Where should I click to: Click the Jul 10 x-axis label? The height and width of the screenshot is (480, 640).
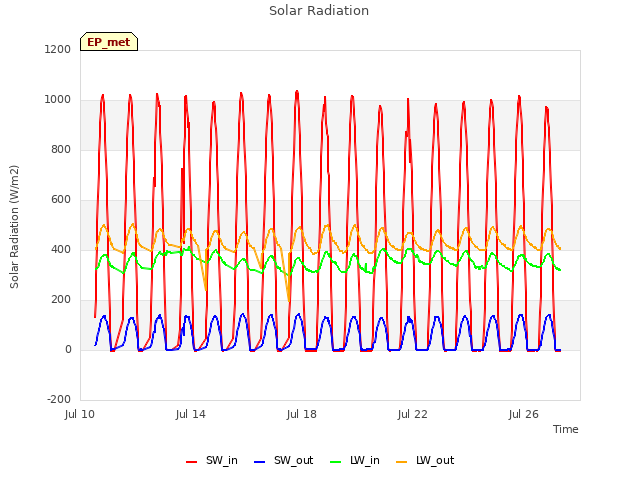(x=80, y=415)
